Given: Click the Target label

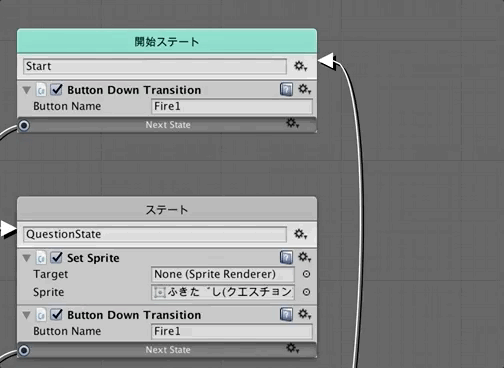Looking at the screenshot, I should point(51,274).
